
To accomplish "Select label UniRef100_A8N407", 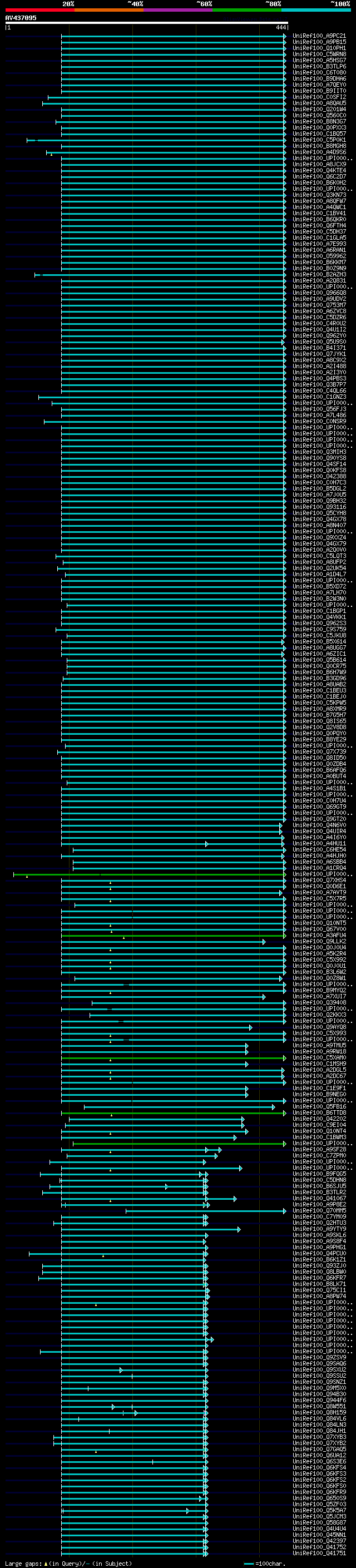I will (x=319, y=525).
